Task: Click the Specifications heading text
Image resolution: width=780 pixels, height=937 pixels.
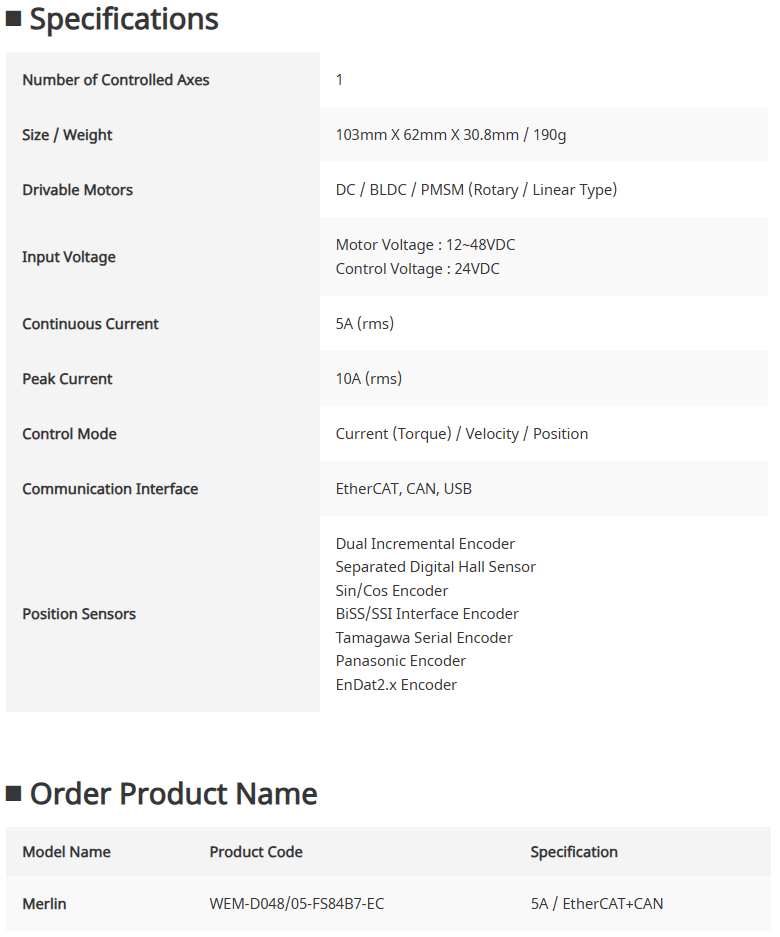Action: coord(124,19)
